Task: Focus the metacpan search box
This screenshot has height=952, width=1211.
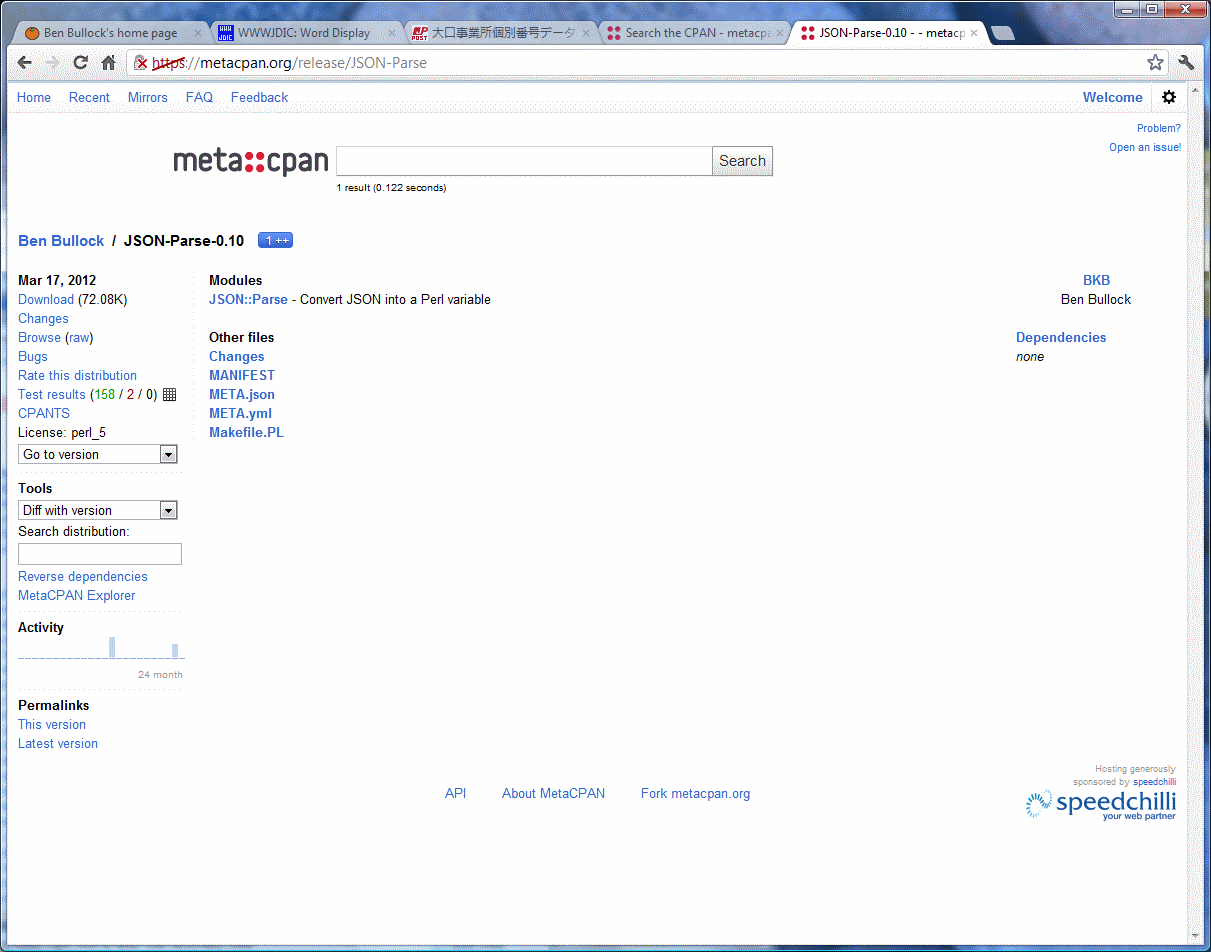Action: (x=524, y=161)
